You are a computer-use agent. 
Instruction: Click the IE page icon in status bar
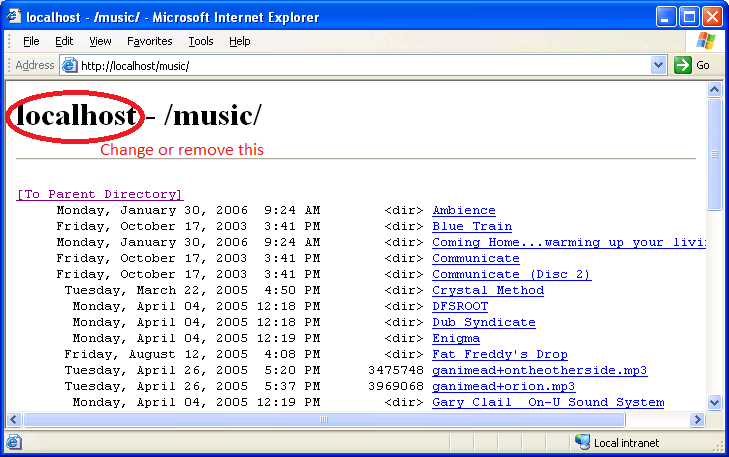(13, 442)
